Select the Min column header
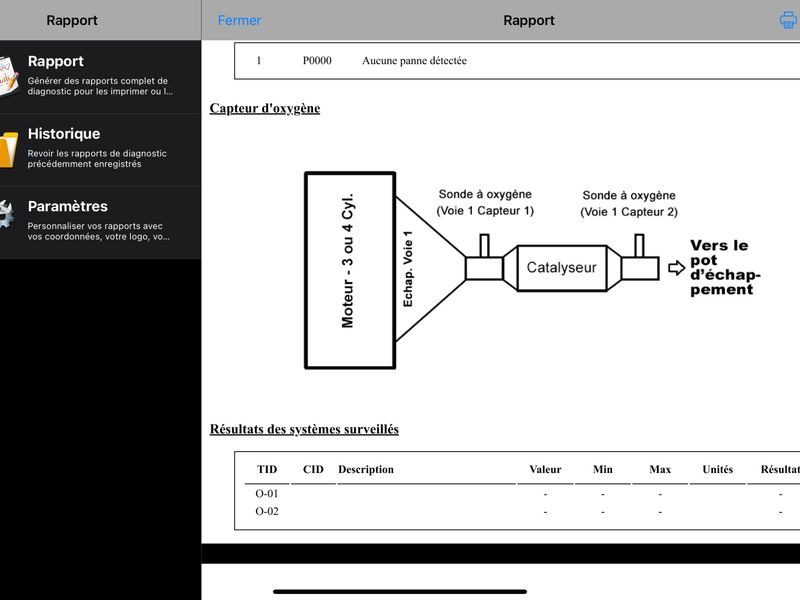800x600 pixels. 603,469
